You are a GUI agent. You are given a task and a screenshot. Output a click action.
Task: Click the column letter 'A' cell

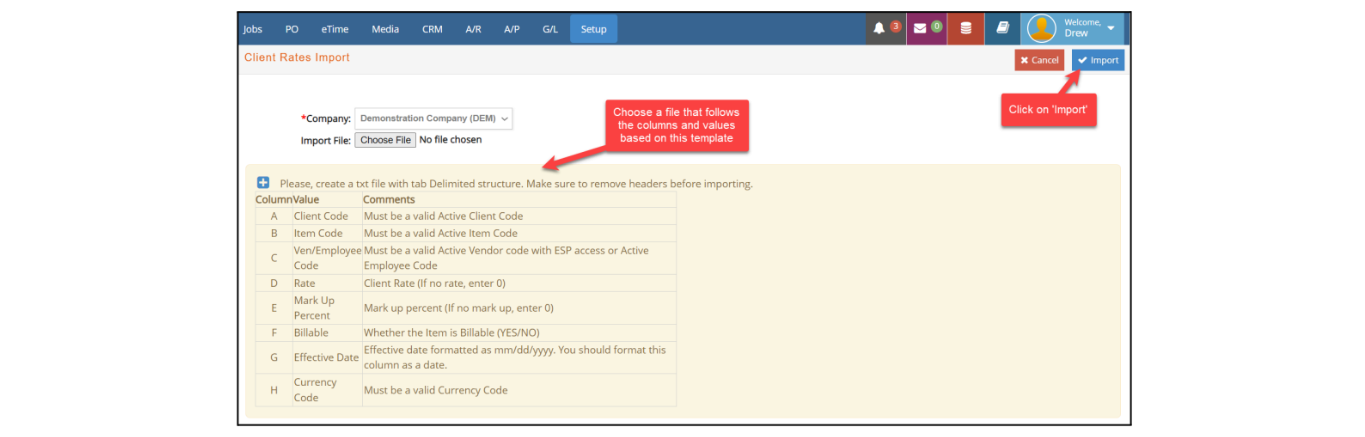point(274,216)
